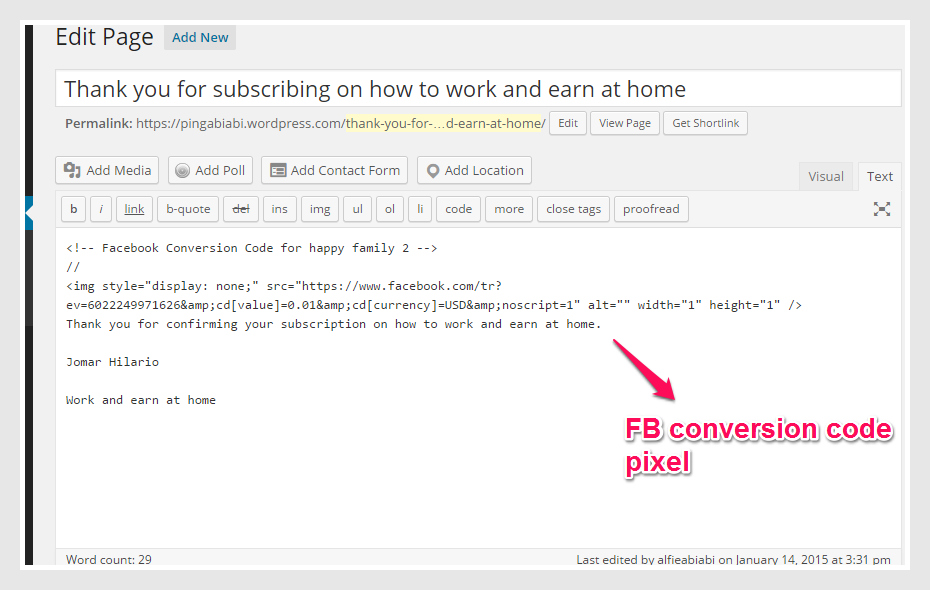Viewport: 930px width, 590px height.
Task: Click into the page title field
Action: point(478,89)
